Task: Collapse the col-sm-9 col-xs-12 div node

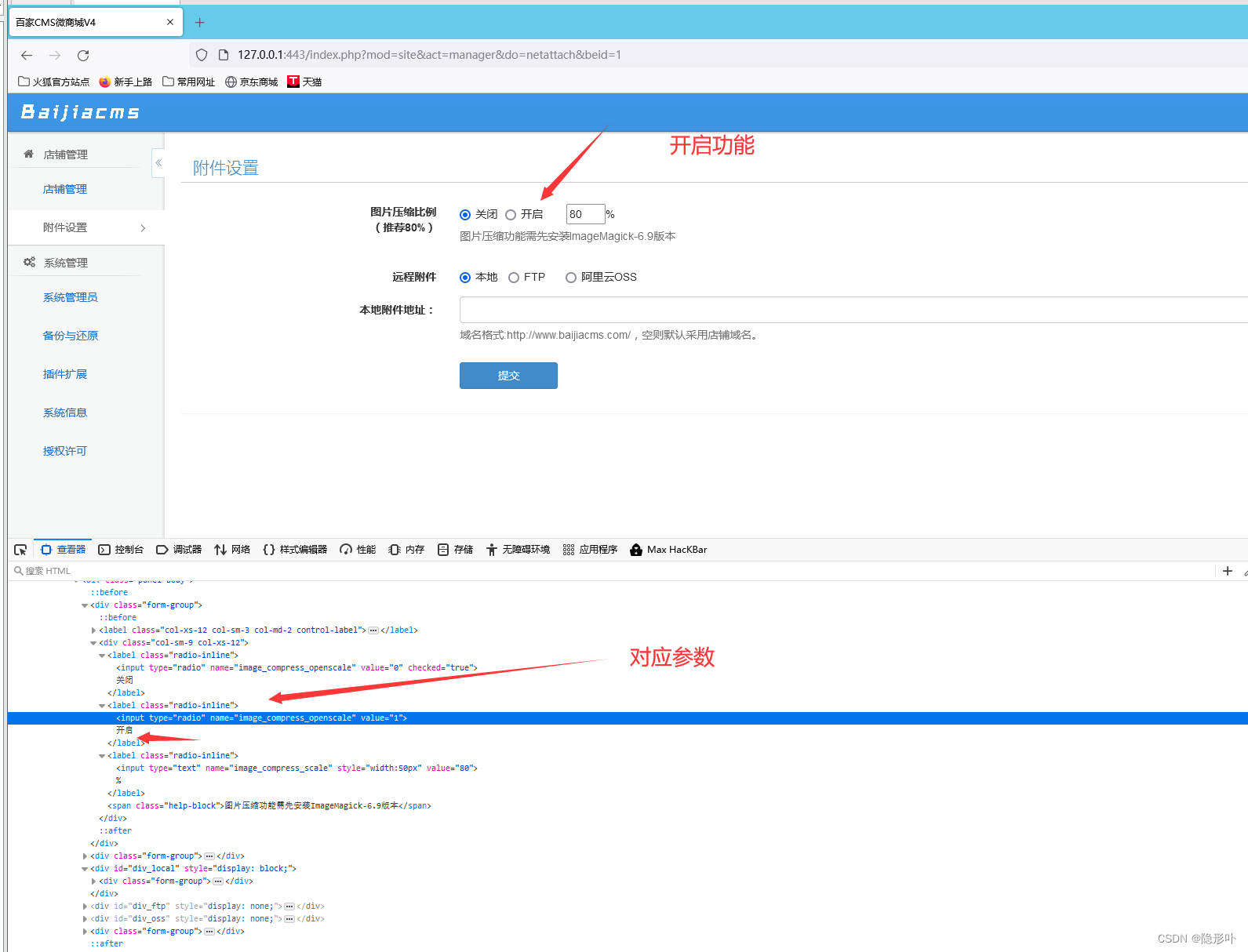Action: pyautogui.click(x=93, y=643)
